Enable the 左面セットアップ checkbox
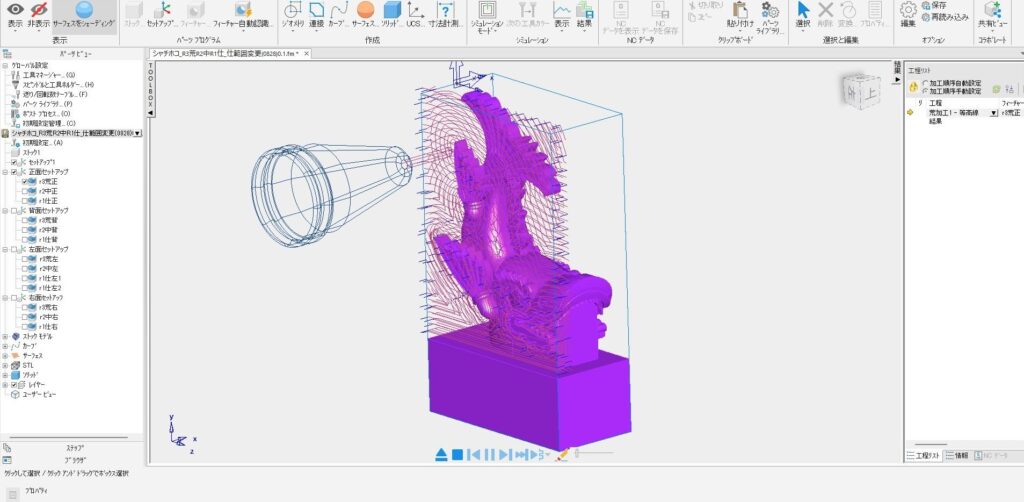 [x=15, y=249]
